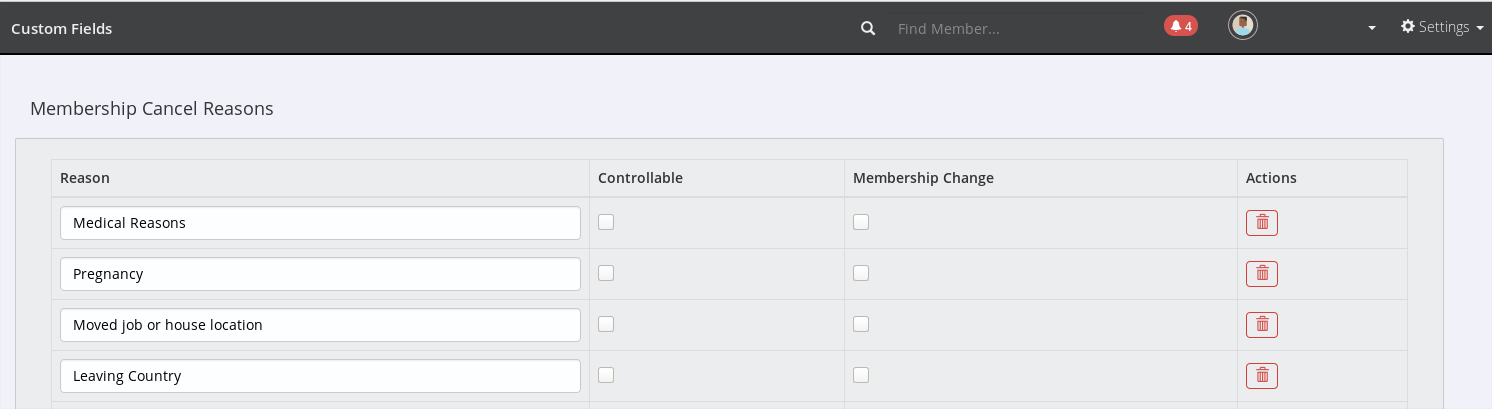The width and height of the screenshot is (1492, 409).
Task: Edit the Medical Reasons text field
Action: (320, 223)
